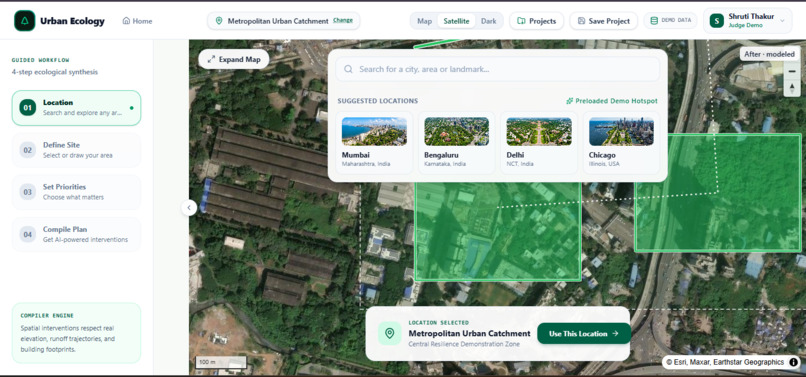Expand the Shruti Thakur account dropdown chevron
806x377 pixels.
782,21
